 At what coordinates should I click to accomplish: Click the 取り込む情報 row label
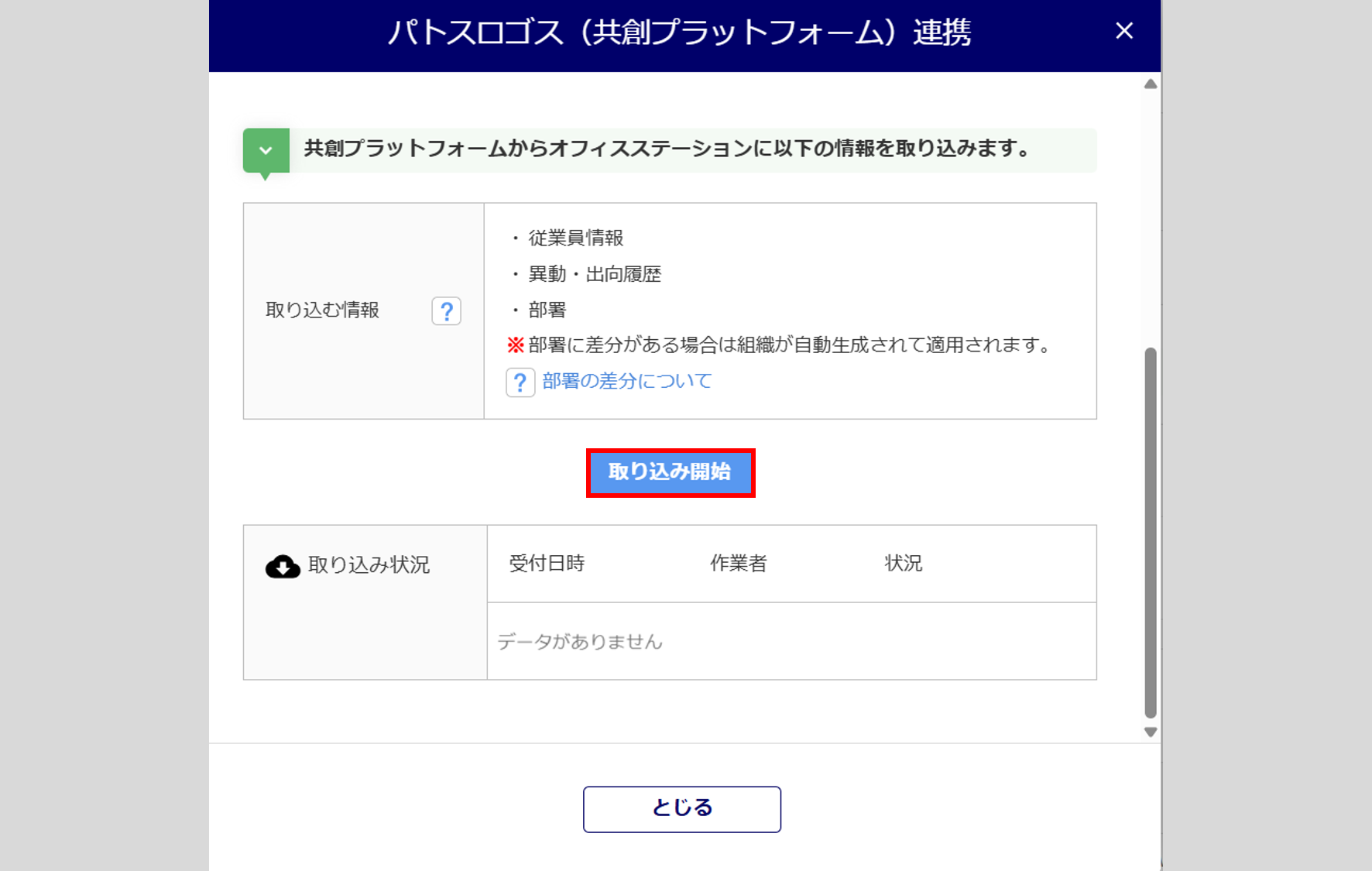click(x=322, y=310)
